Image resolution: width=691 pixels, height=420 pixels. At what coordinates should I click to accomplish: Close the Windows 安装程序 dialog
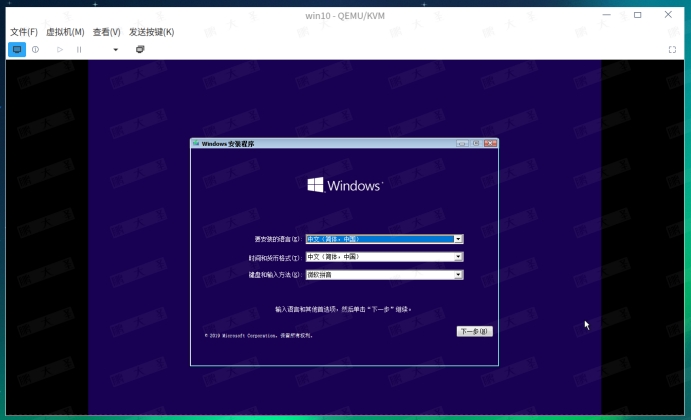[x=490, y=144]
